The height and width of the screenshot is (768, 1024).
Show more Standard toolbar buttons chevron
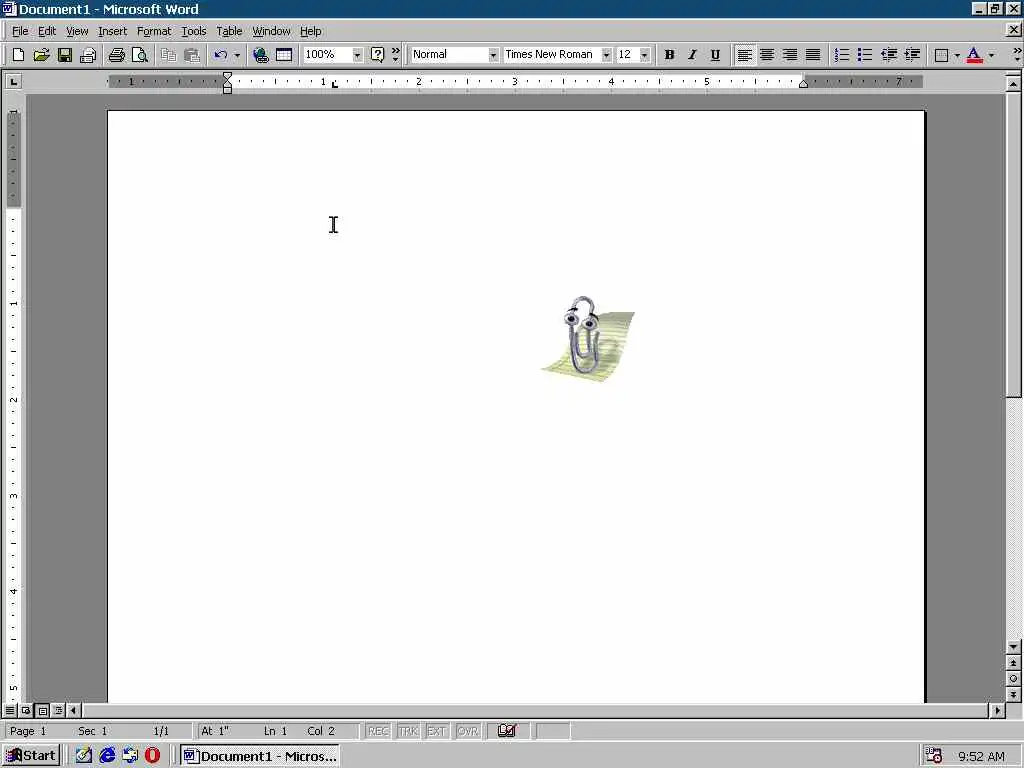click(396, 55)
